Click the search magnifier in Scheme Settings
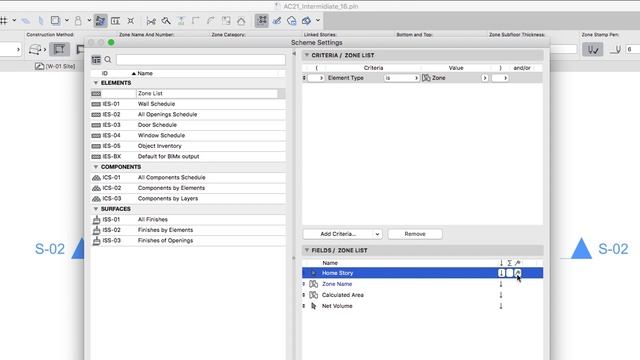Screen dimensions: 640x360 [x=108, y=60]
